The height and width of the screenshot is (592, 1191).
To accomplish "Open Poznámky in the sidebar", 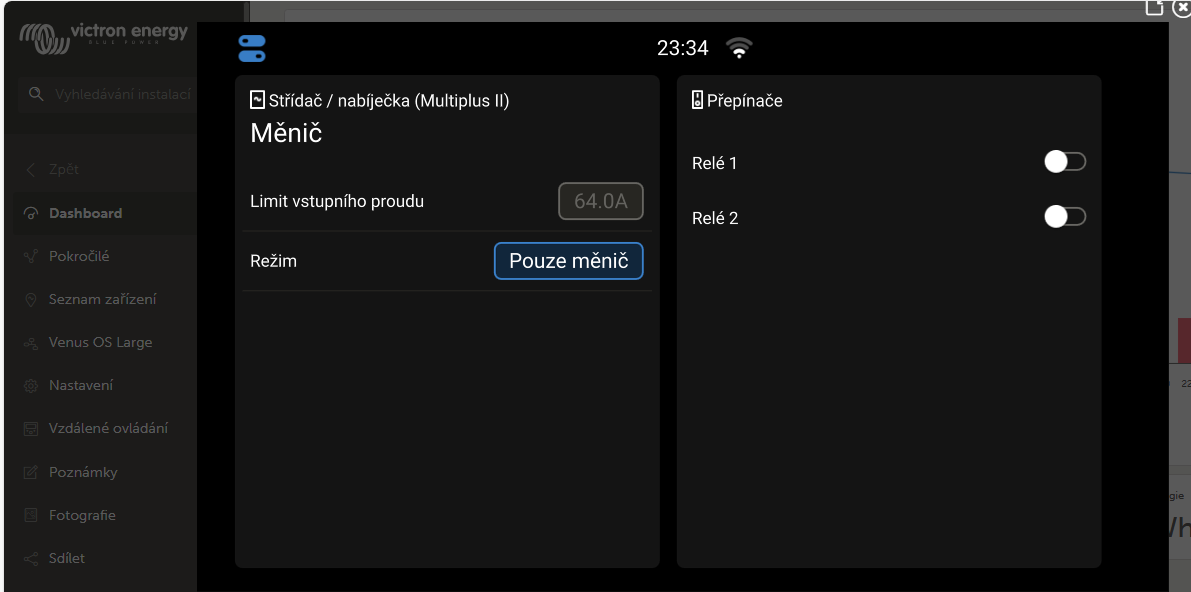I will 83,472.
